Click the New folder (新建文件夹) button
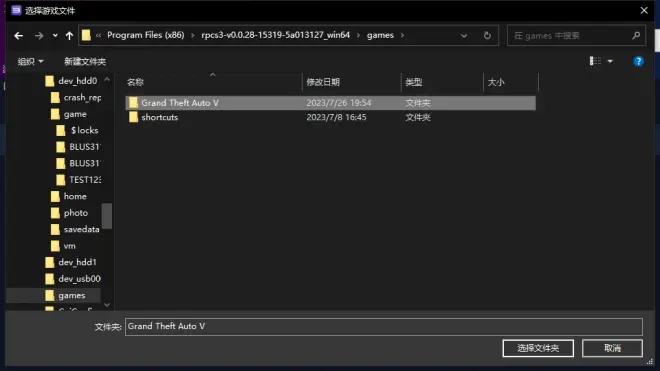The height and width of the screenshot is (371, 660). coord(85,61)
